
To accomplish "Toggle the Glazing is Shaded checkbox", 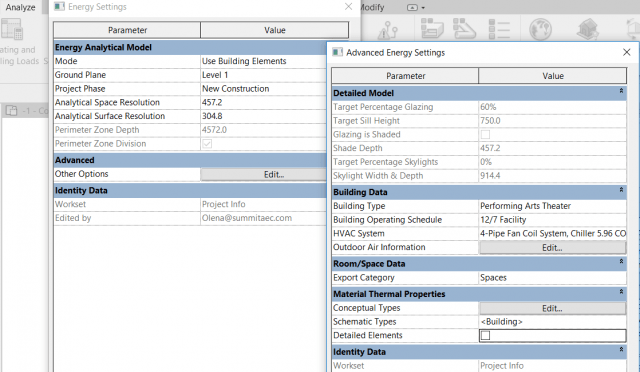I will (485, 134).
